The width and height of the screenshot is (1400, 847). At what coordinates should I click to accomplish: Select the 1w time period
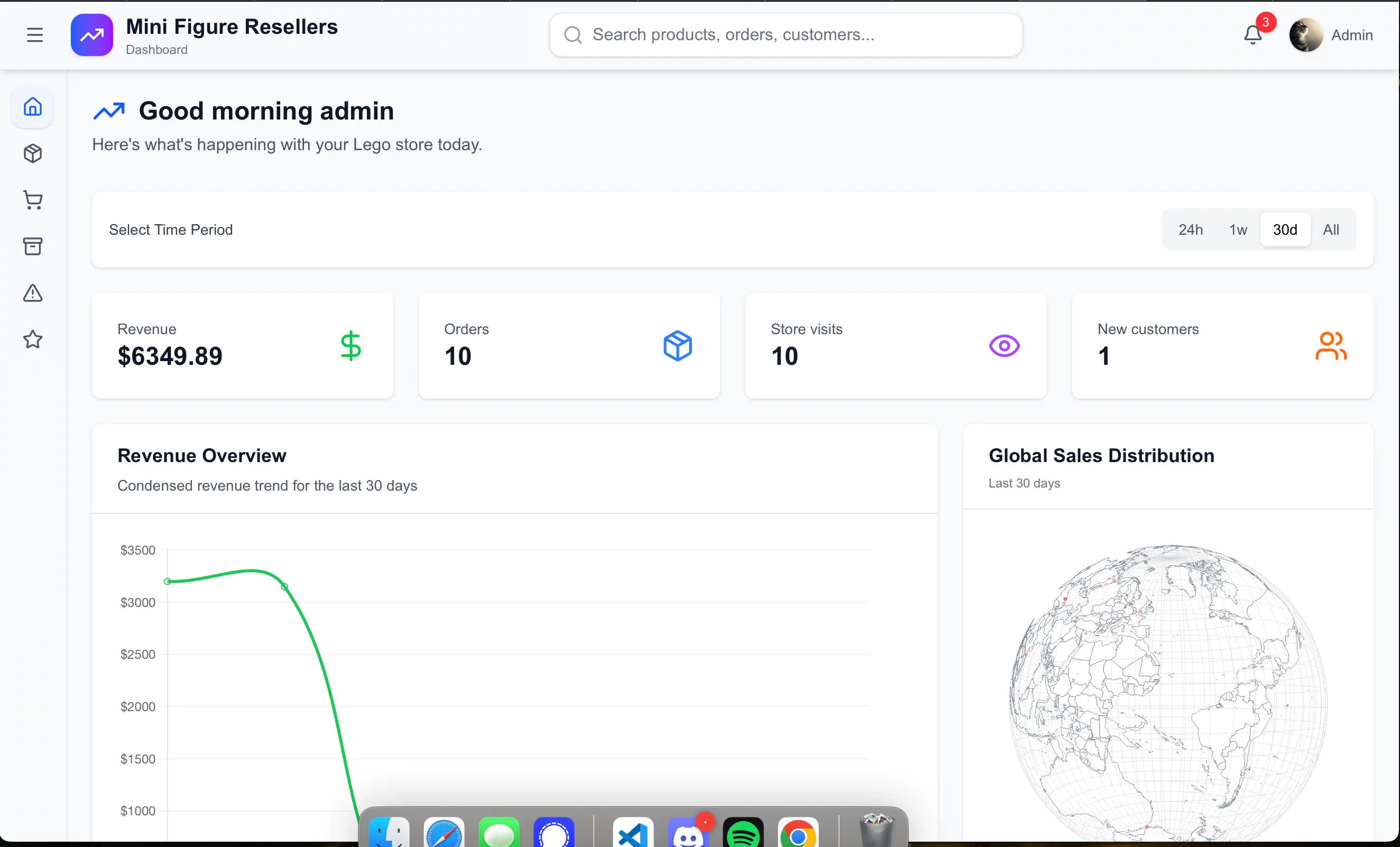(1238, 229)
